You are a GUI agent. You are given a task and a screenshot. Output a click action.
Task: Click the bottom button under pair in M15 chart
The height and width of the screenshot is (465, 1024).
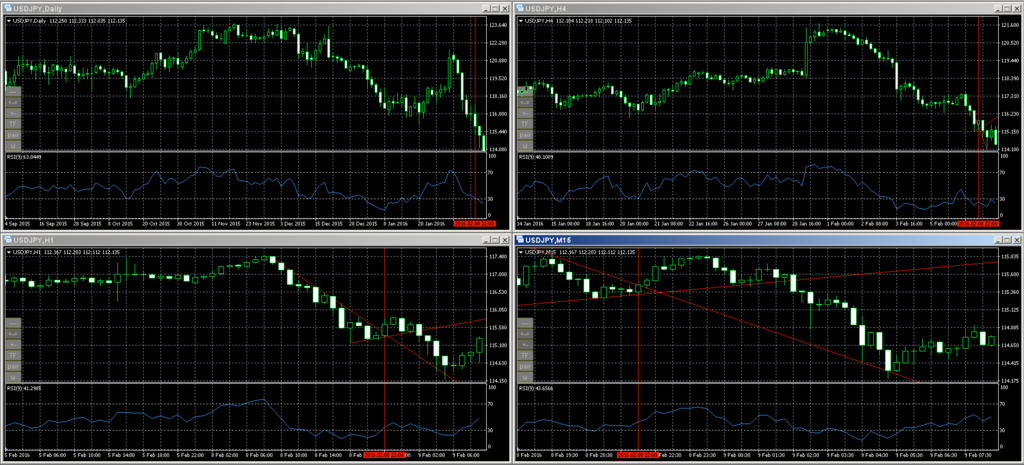point(525,377)
